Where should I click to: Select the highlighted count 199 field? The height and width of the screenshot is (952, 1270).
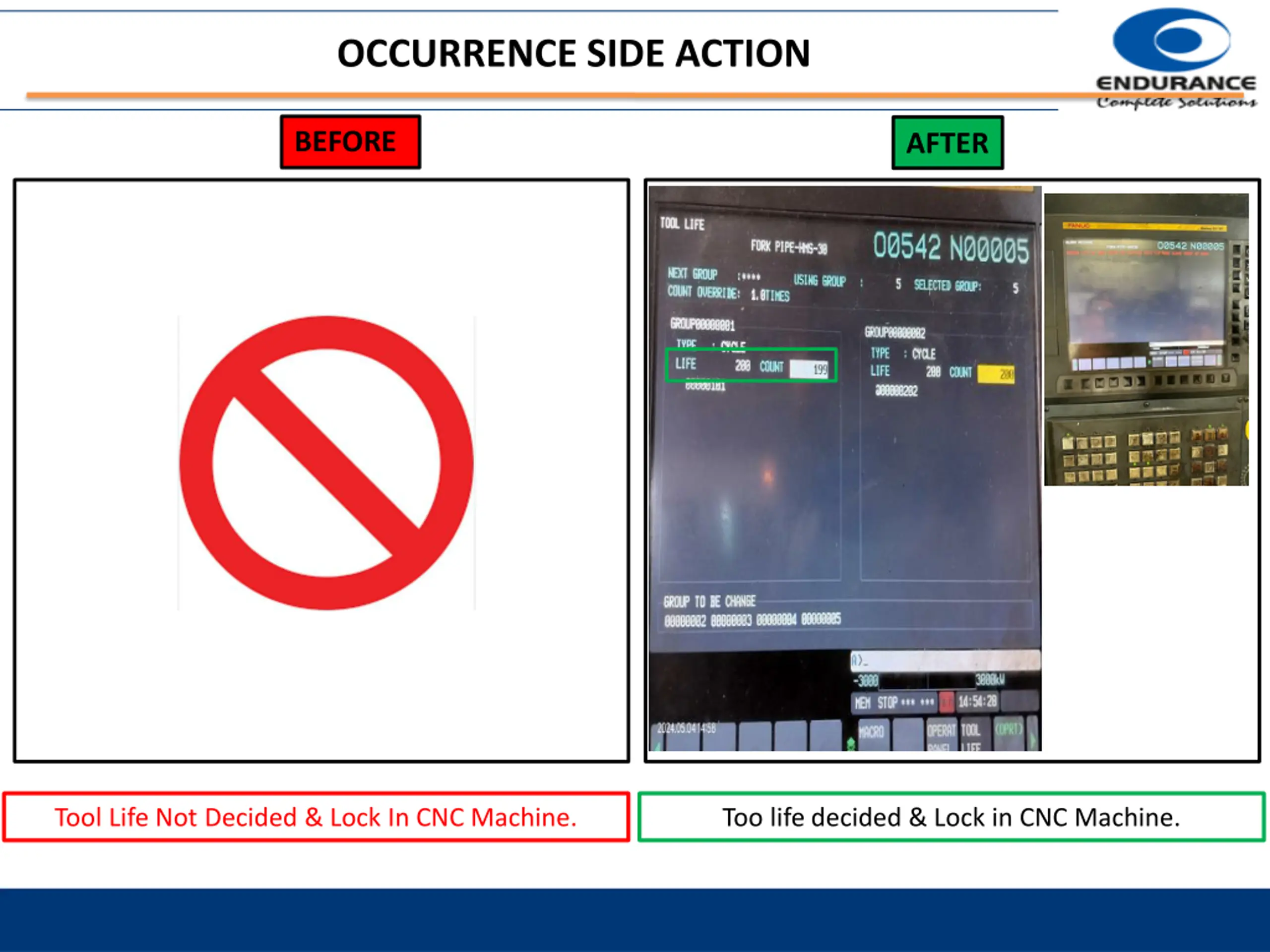click(810, 369)
